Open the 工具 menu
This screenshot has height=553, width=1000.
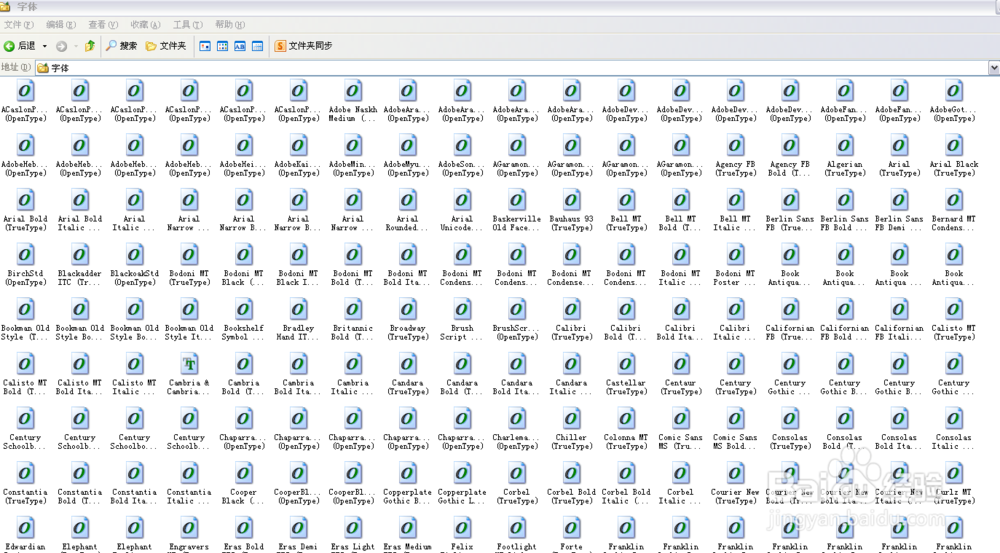click(x=188, y=25)
